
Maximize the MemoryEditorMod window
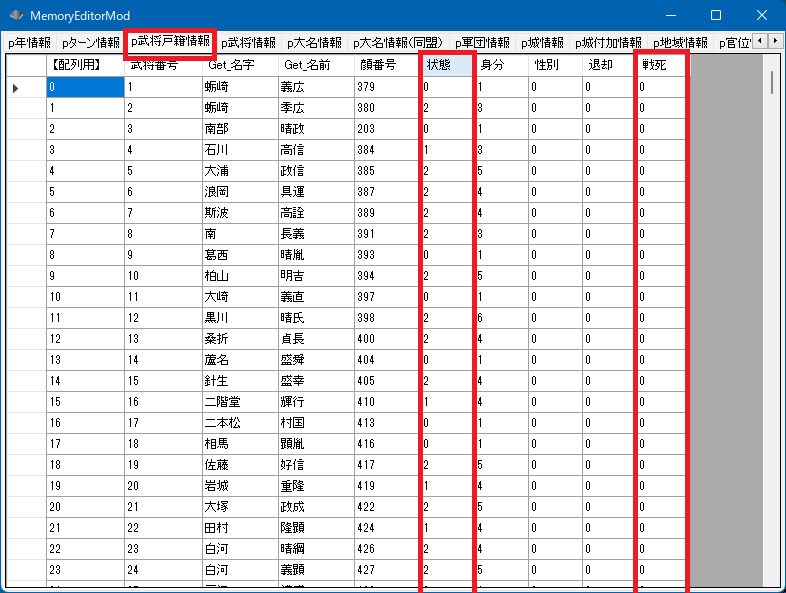[716, 16]
